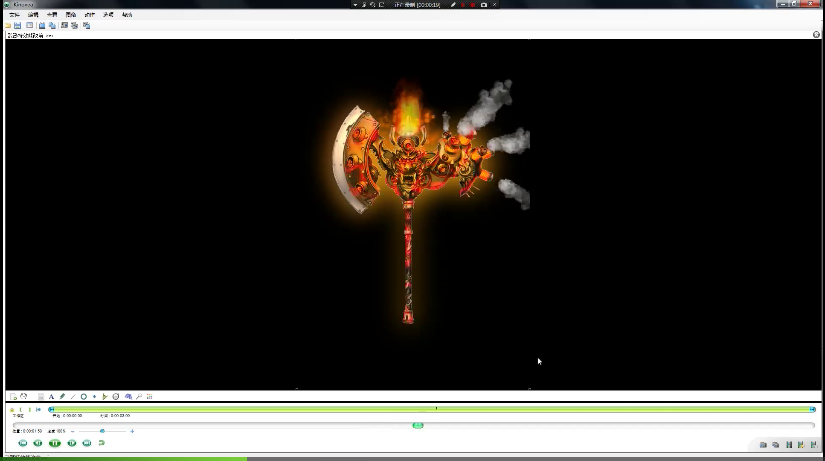Open the first menu in menu bar
The height and width of the screenshot is (461, 825).
14,15
